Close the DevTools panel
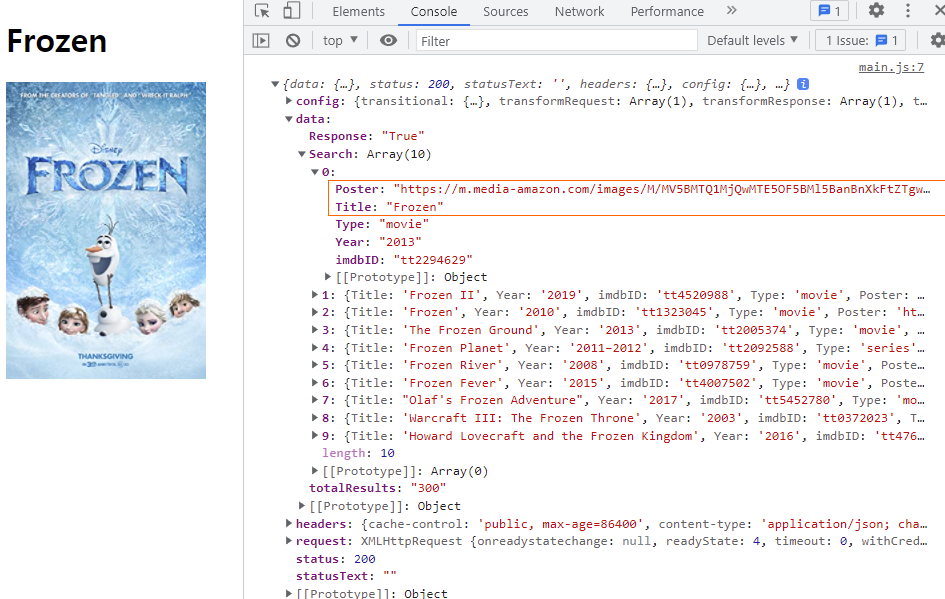Viewport: 945px width, 599px height. coord(938,10)
